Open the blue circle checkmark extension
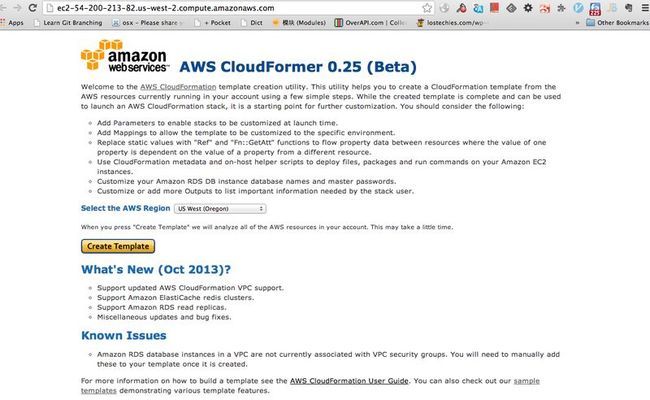Screen dimensions: 650x400 tap(578, 8)
